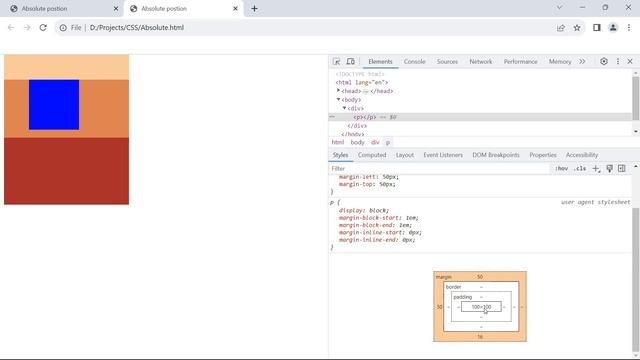
Task: Open the Event Listeners tab
Action: coord(443,155)
